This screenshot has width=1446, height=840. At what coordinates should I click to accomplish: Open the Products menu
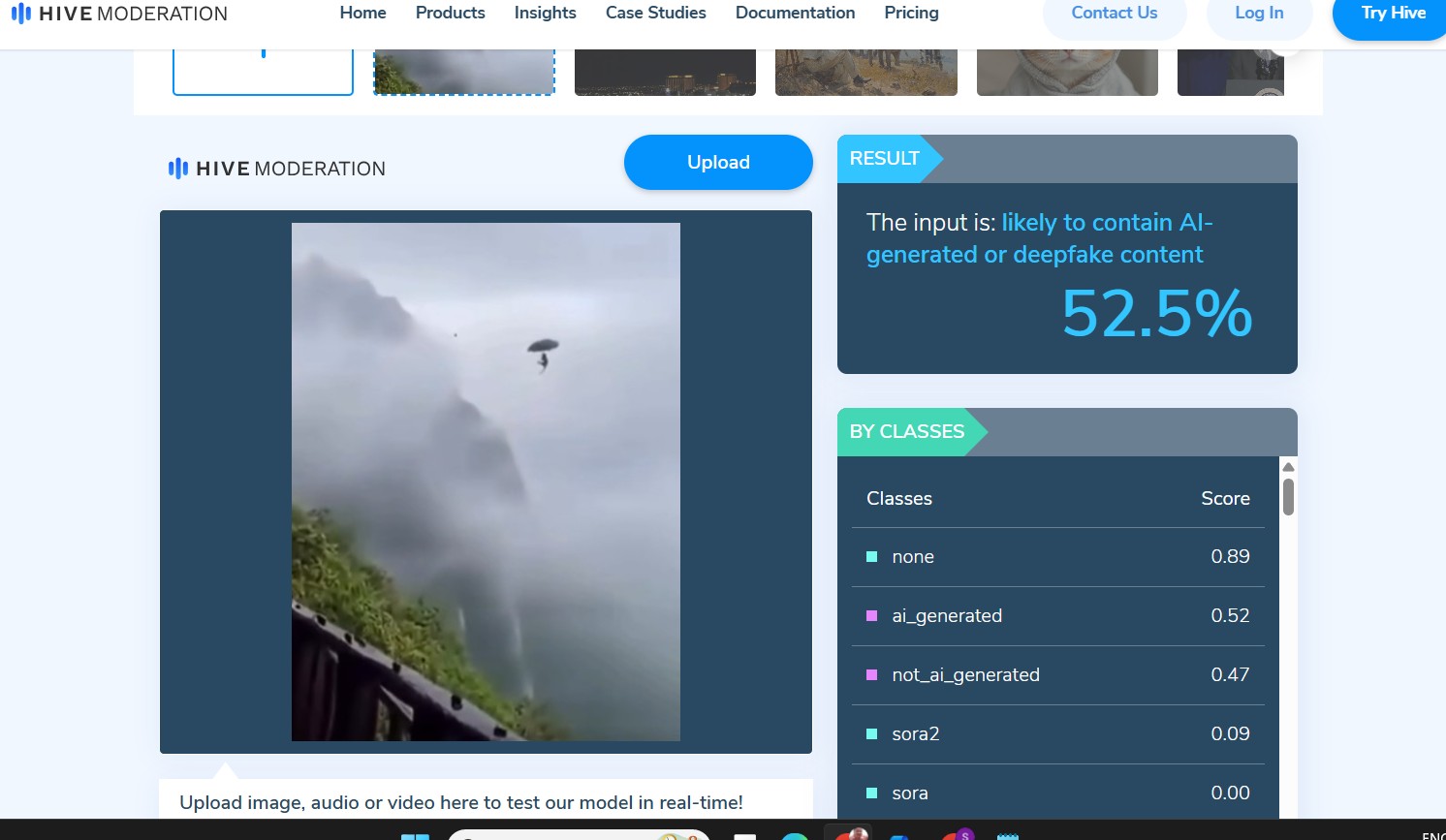450,13
